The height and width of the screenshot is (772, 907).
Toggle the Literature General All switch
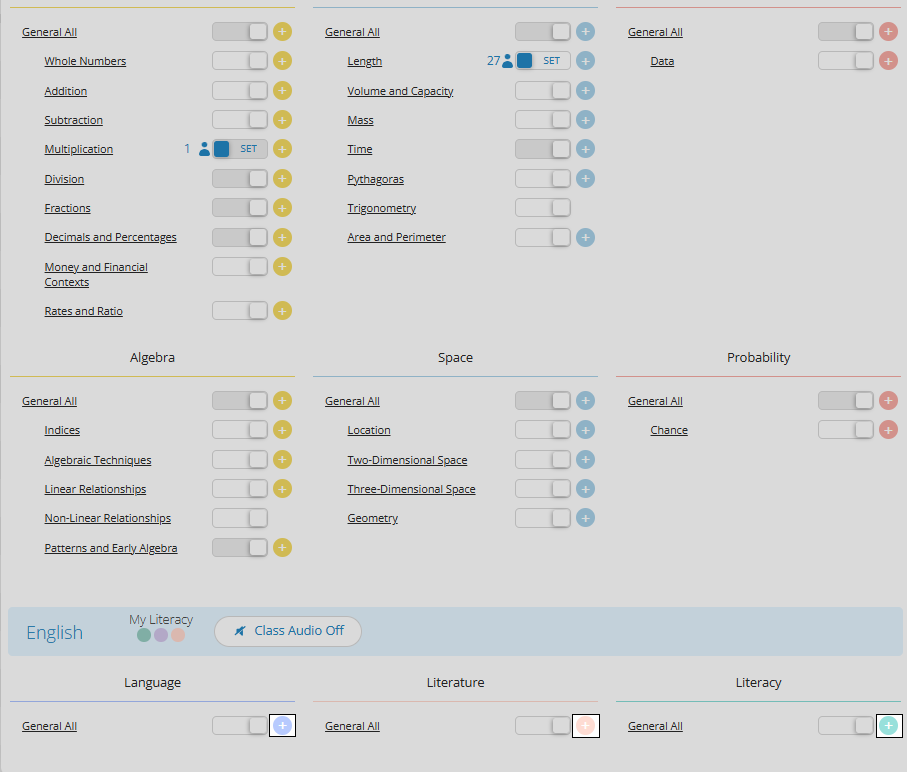[543, 726]
